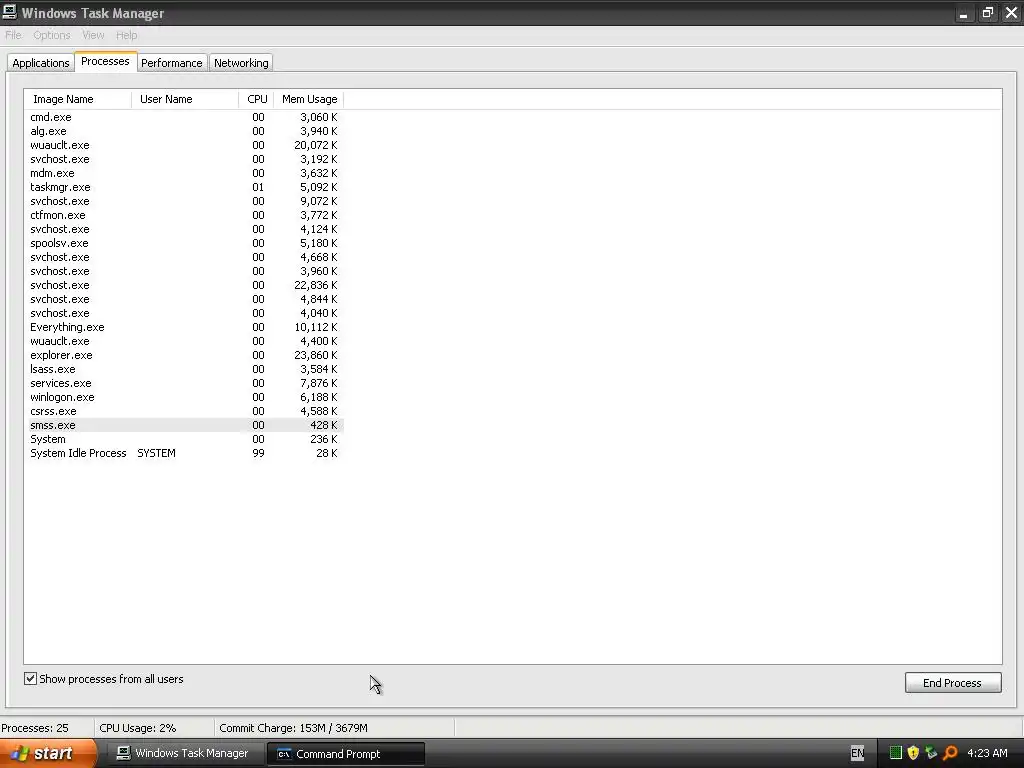
Task: Click the taskbar clock showing 4:23 AM
Action: (987, 753)
